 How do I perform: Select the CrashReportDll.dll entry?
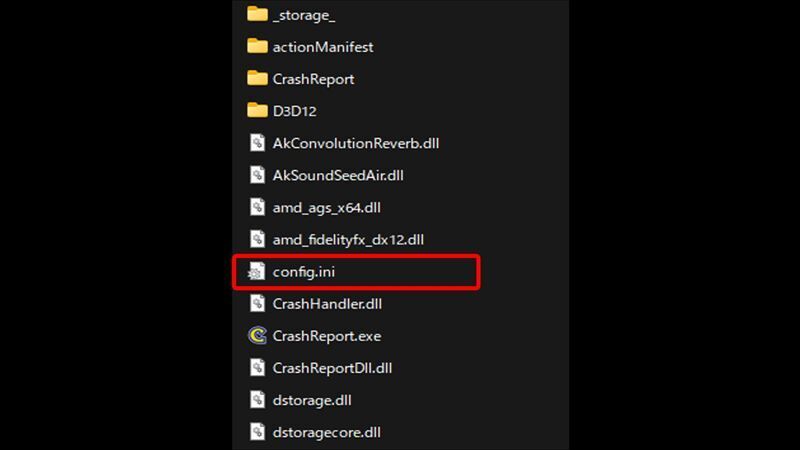[x=332, y=368]
